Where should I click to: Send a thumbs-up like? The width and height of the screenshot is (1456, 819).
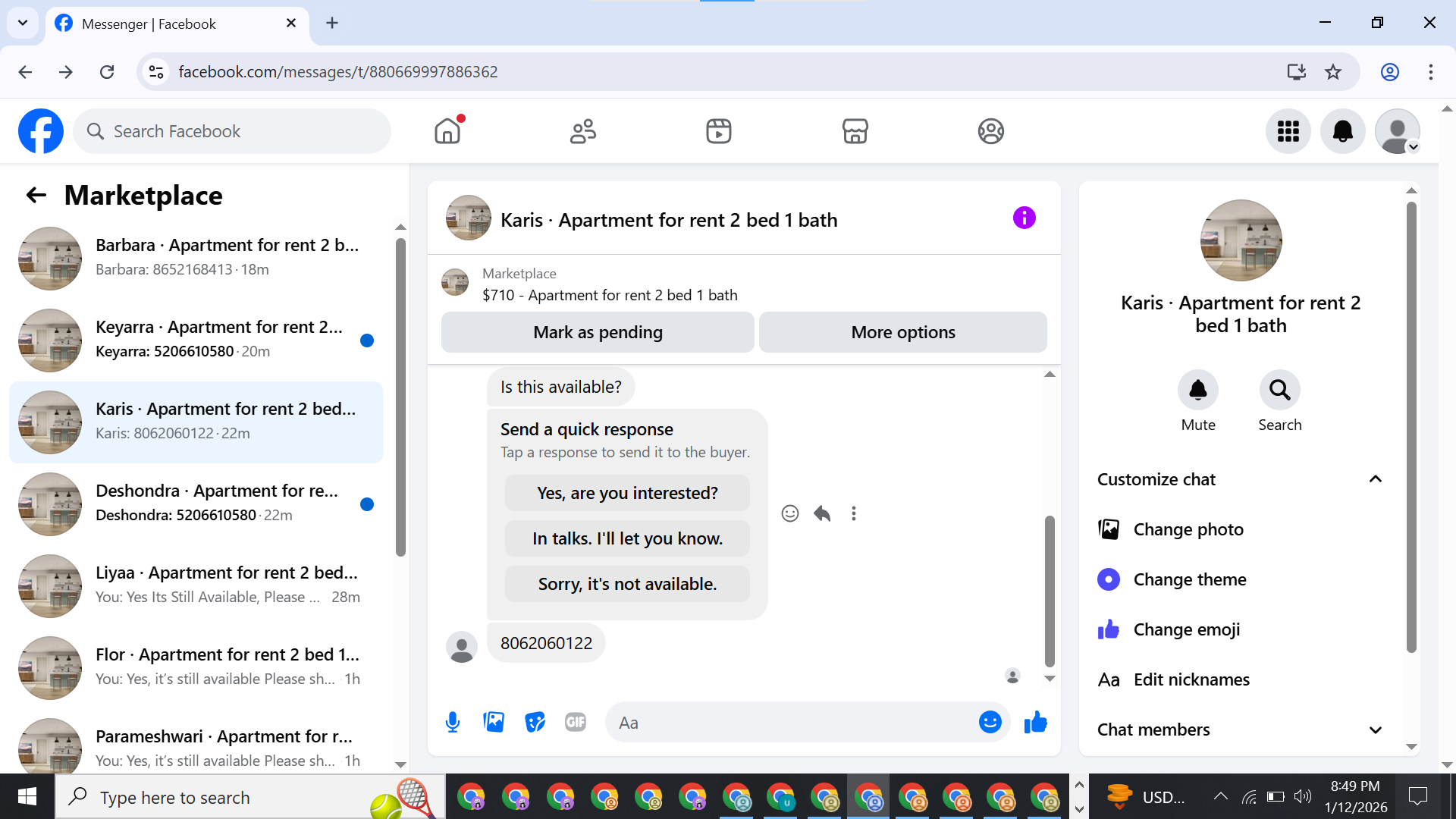tap(1035, 722)
